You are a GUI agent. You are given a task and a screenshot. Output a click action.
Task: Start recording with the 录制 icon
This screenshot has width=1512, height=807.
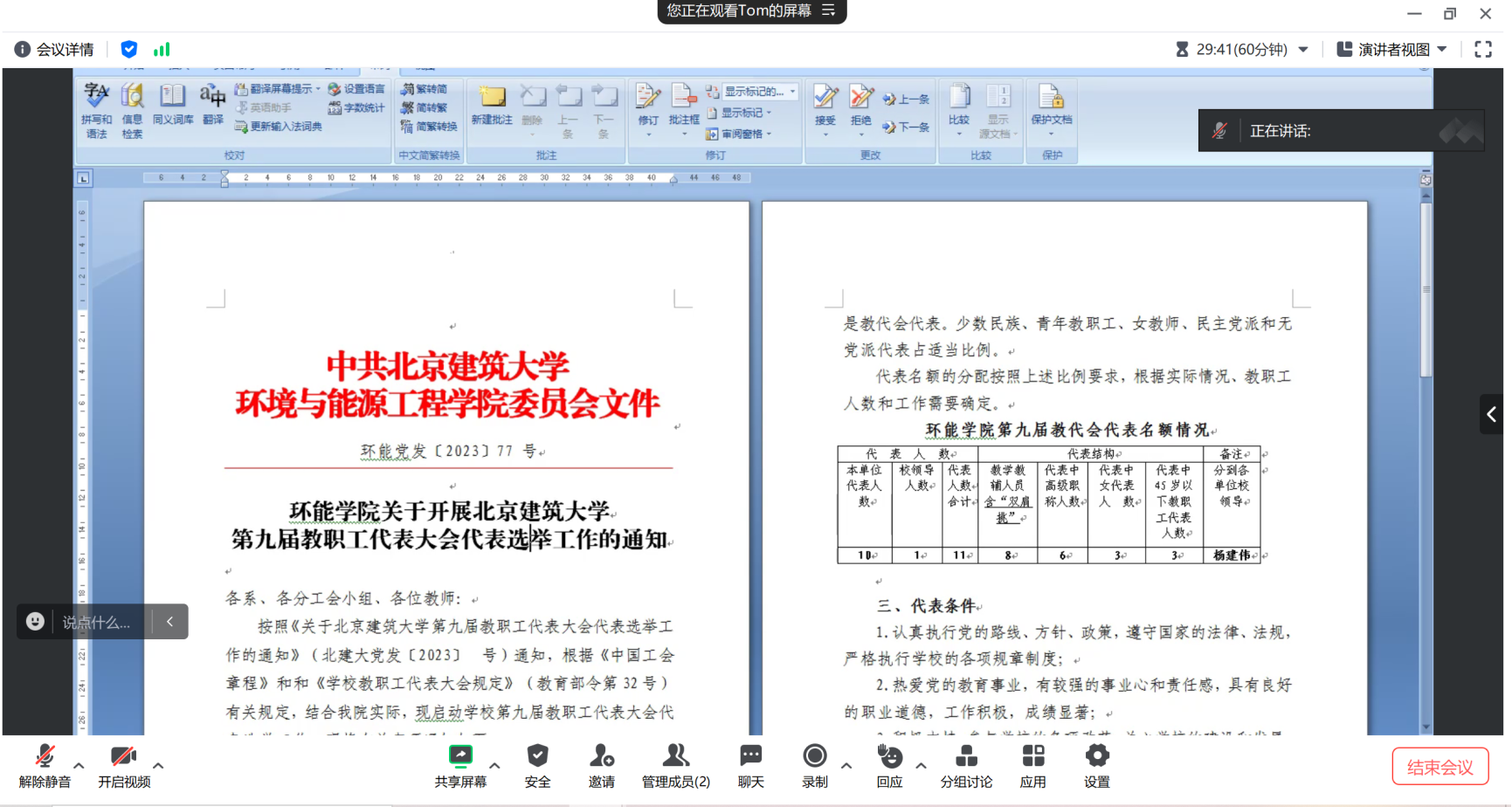[814, 756]
